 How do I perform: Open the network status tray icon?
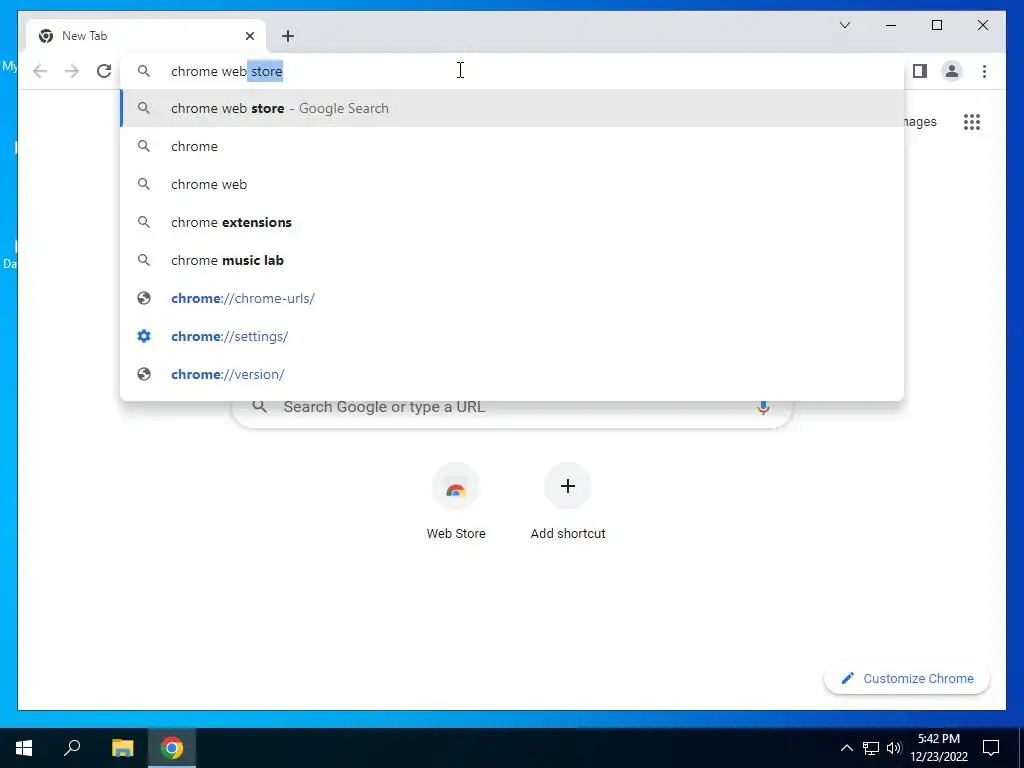tap(871, 748)
